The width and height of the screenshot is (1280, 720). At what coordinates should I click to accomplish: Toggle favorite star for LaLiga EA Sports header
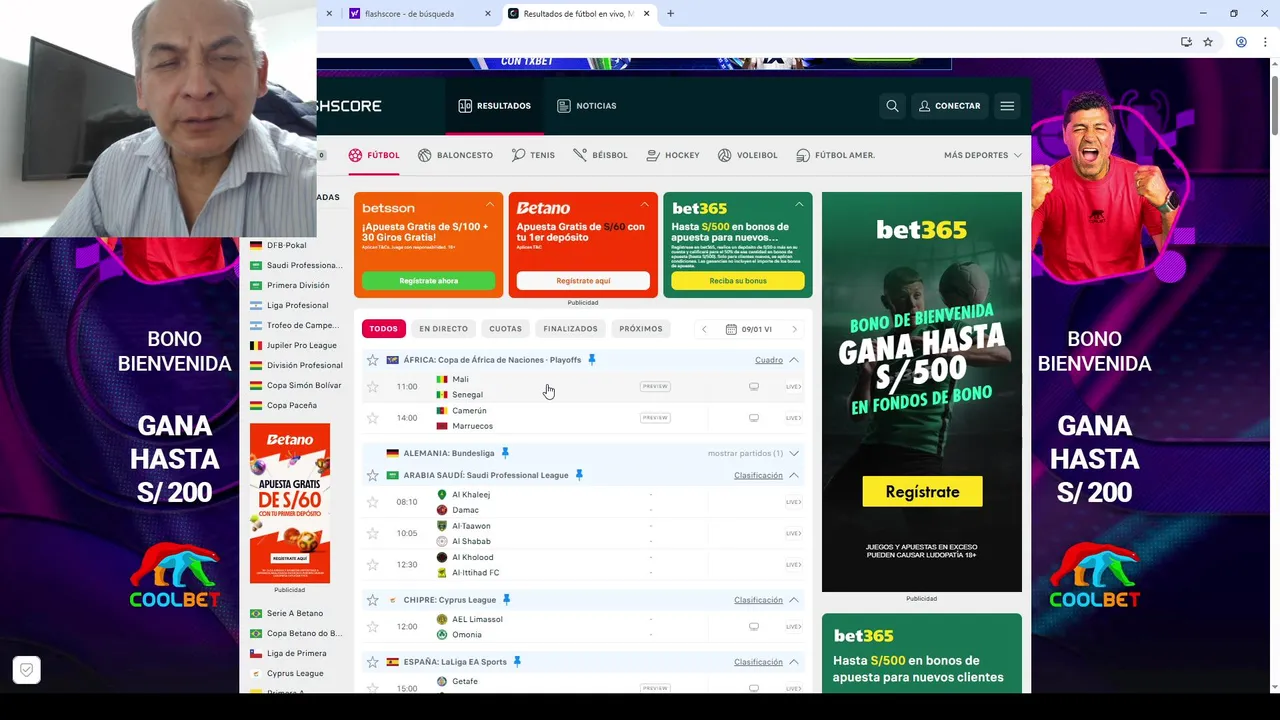pos(373,662)
